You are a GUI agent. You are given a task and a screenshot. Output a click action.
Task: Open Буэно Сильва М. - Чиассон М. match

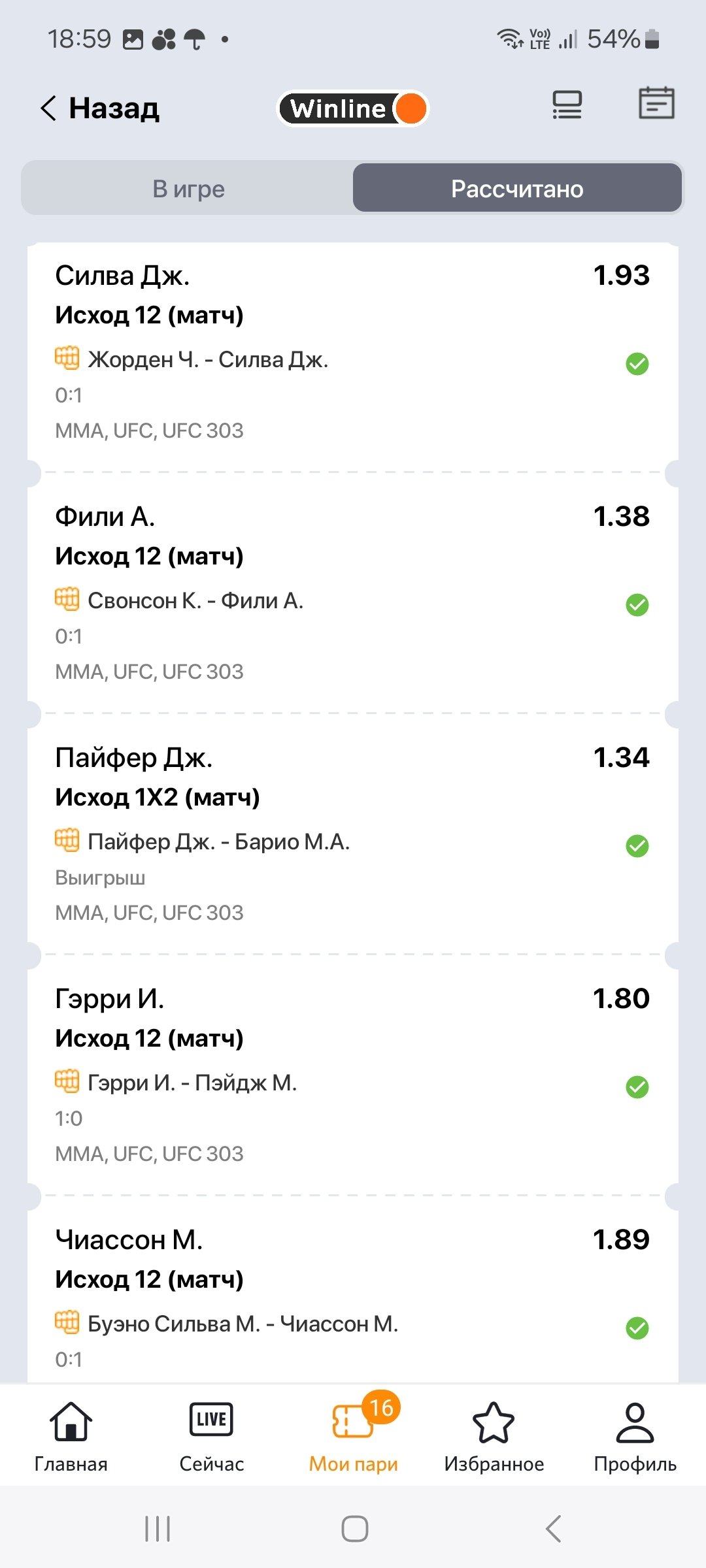[x=243, y=1324]
